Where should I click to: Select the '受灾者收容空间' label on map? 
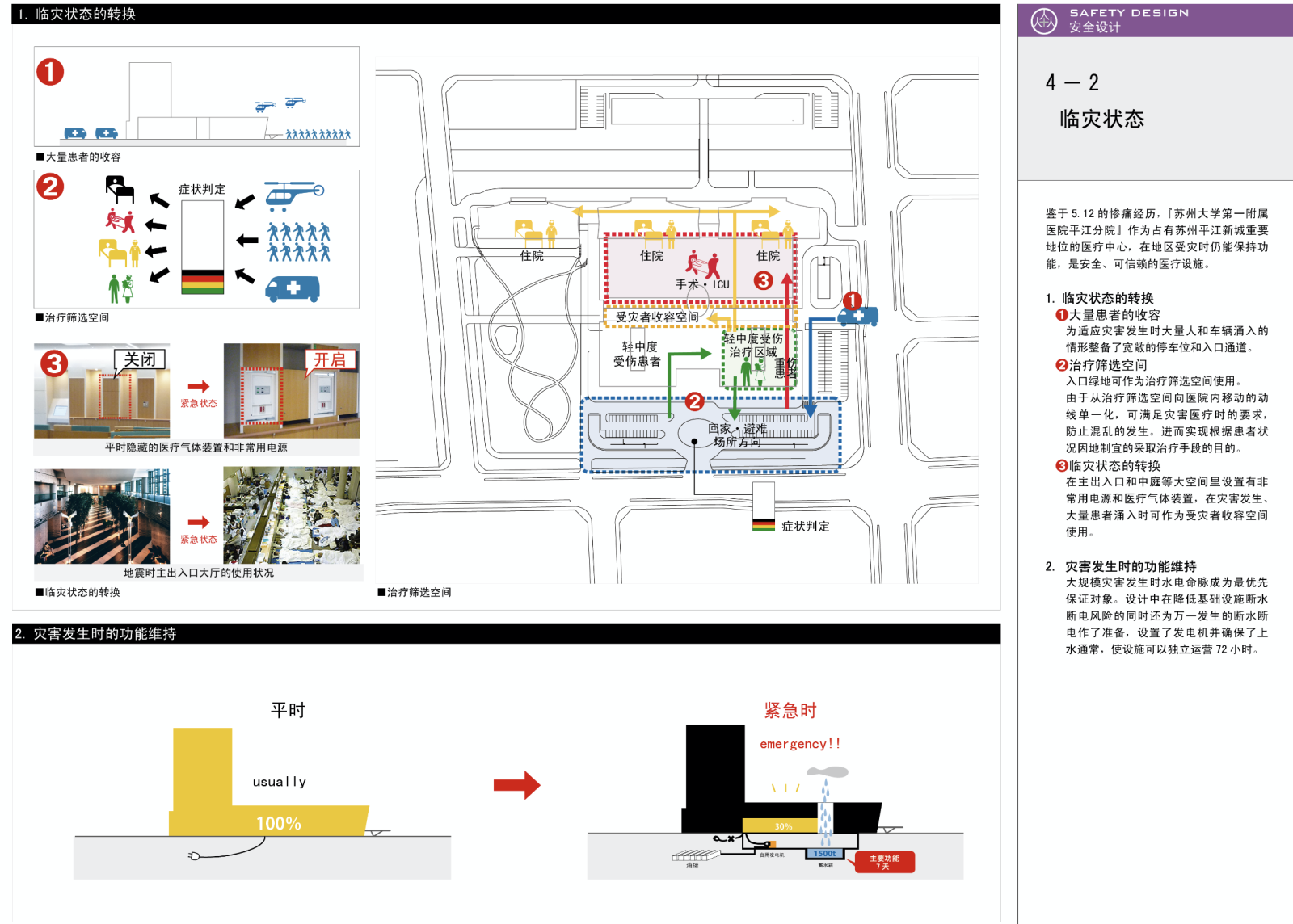click(x=657, y=317)
